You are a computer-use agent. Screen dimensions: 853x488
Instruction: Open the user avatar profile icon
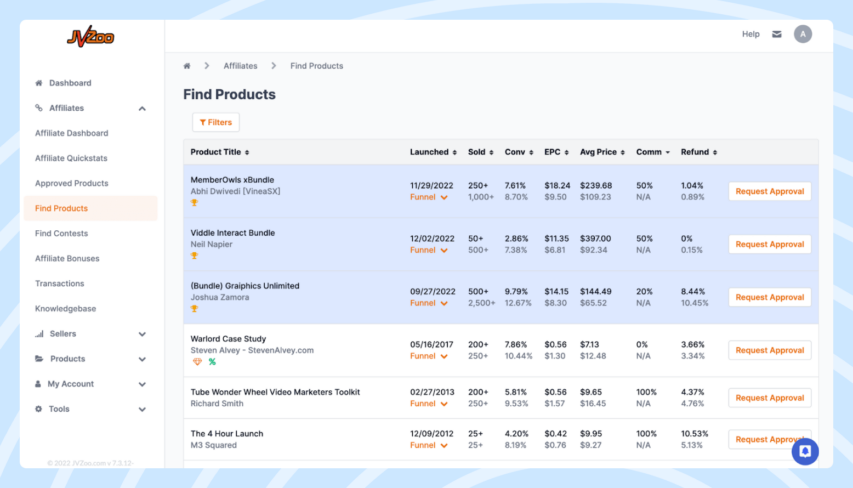pos(803,34)
